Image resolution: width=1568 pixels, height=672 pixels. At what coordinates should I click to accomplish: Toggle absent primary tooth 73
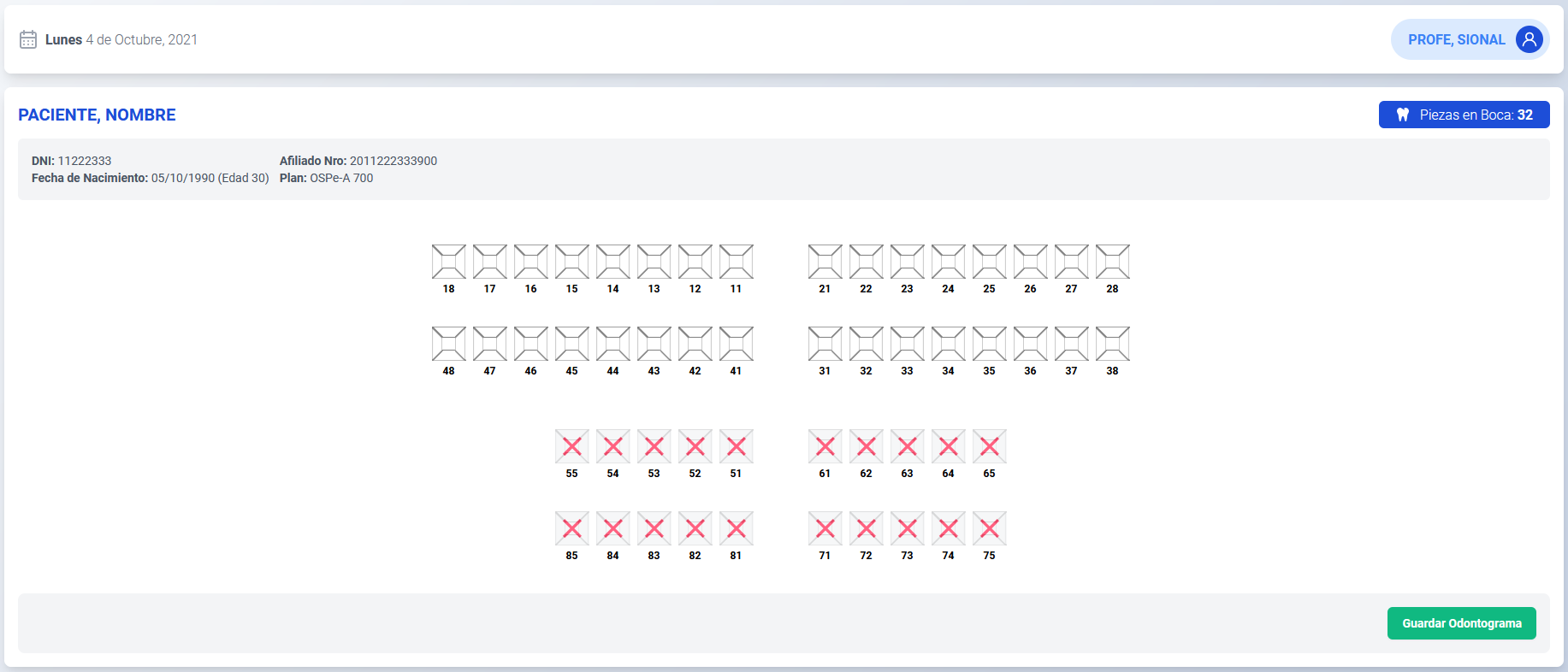pyautogui.click(x=908, y=528)
